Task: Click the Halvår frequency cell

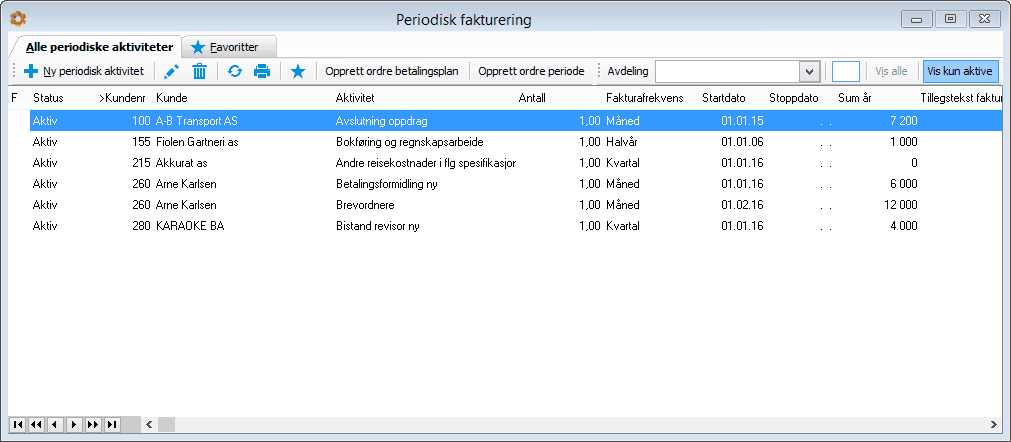Action: (622, 142)
